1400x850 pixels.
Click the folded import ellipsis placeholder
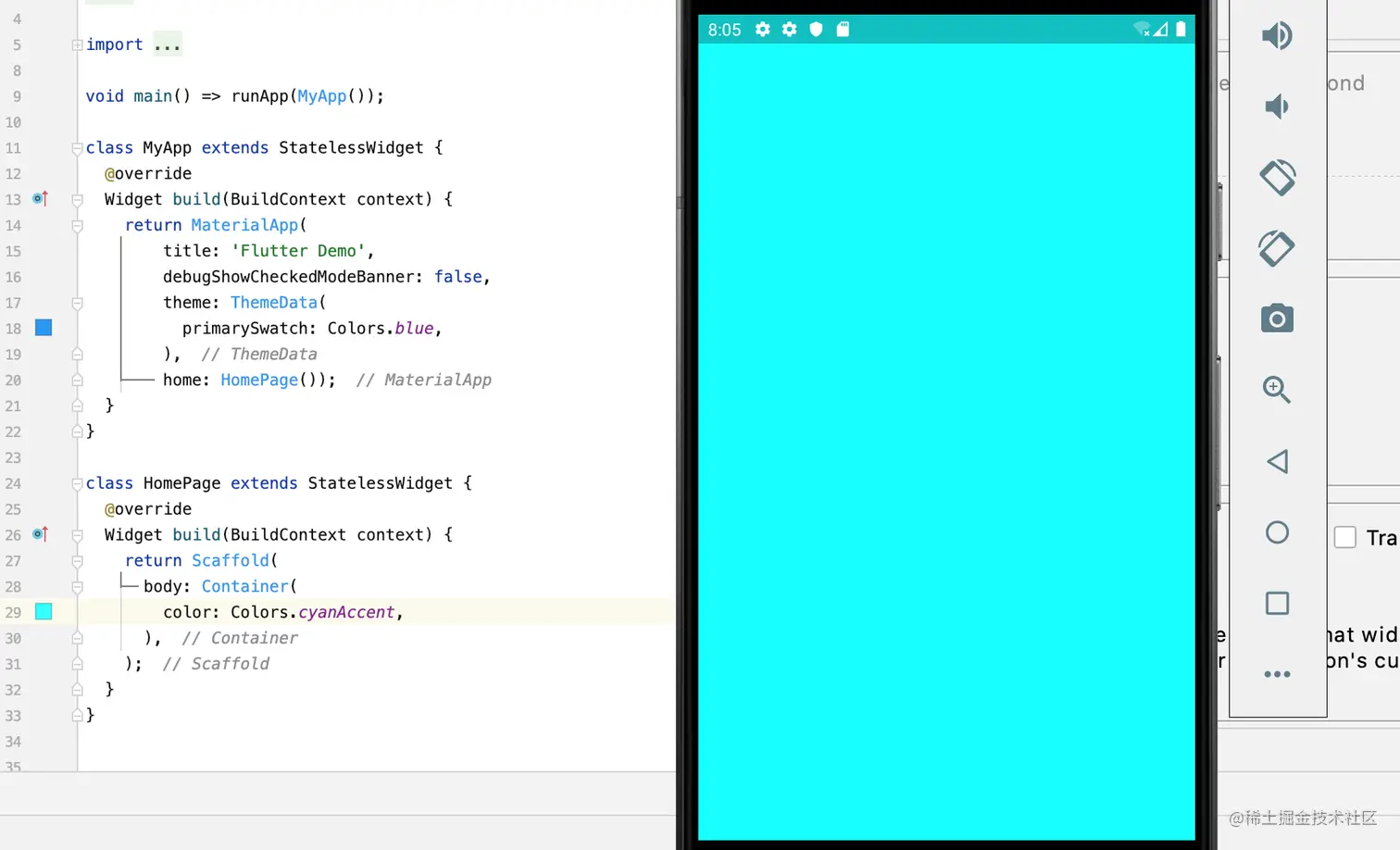pyautogui.click(x=168, y=44)
